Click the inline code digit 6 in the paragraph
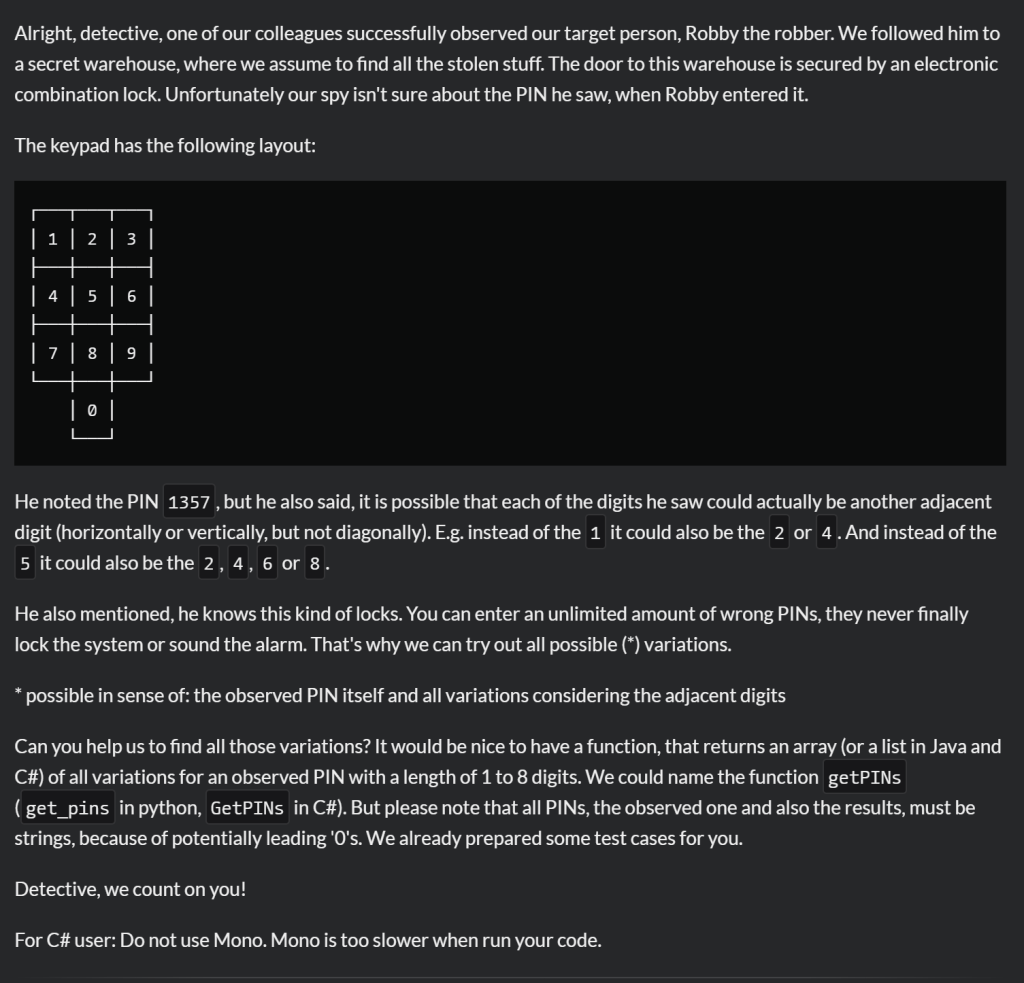 267,563
